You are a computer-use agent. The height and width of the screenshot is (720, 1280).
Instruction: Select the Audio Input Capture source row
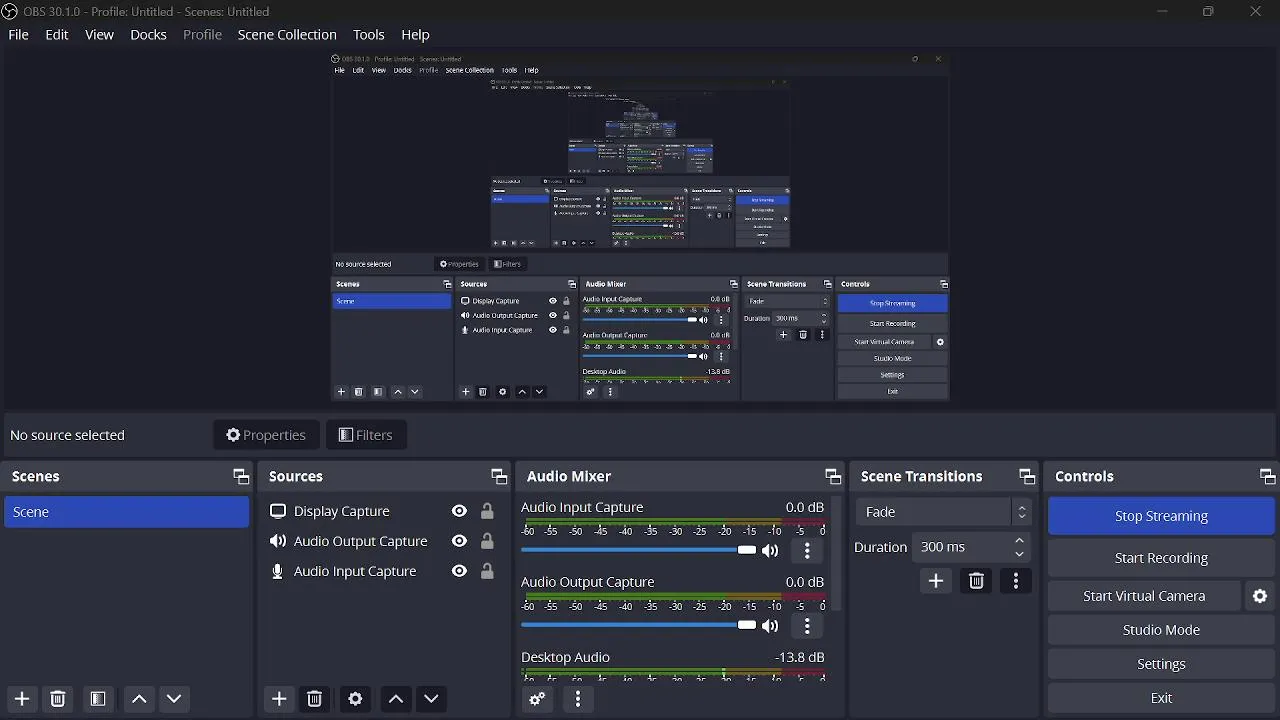click(x=383, y=571)
